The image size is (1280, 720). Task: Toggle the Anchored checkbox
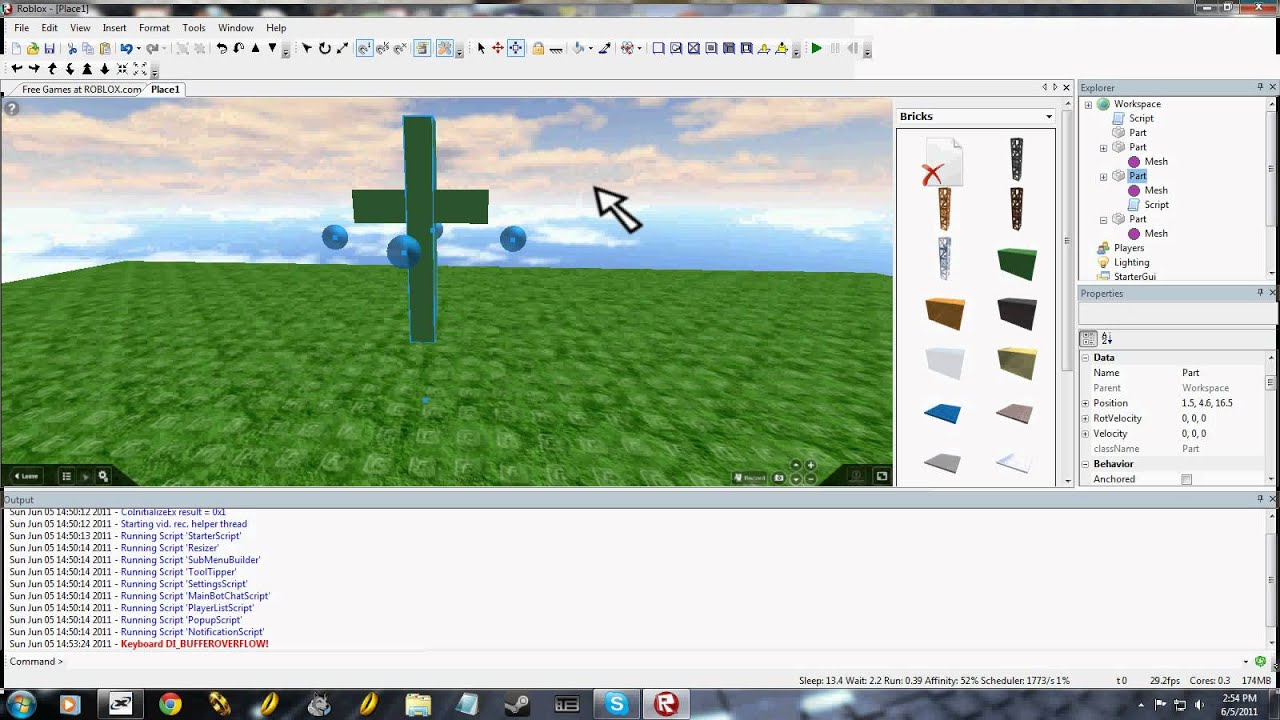tap(1187, 479)
